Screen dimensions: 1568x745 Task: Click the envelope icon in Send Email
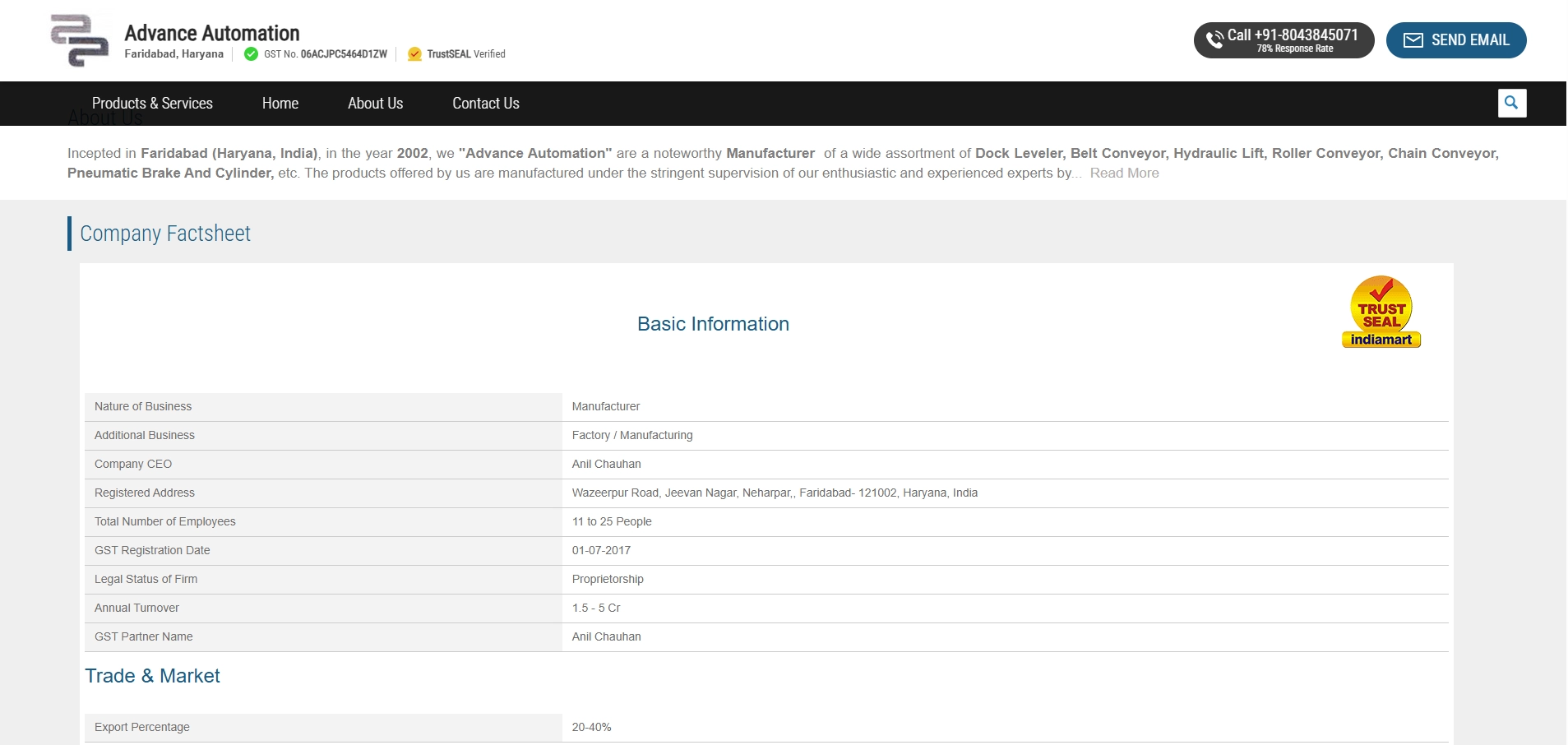tap(1413, 40)
